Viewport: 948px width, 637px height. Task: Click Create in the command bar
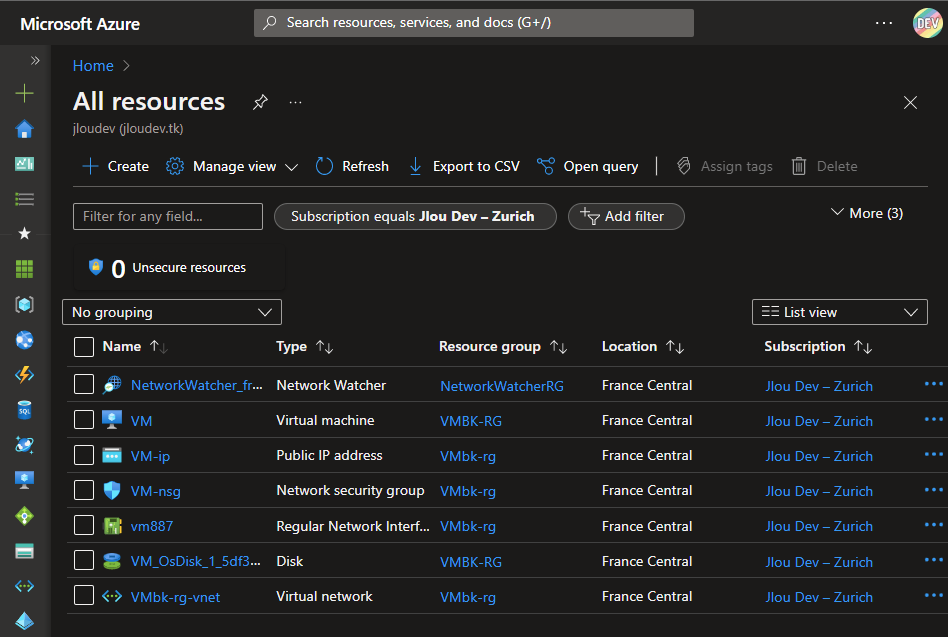coord(115,166)
